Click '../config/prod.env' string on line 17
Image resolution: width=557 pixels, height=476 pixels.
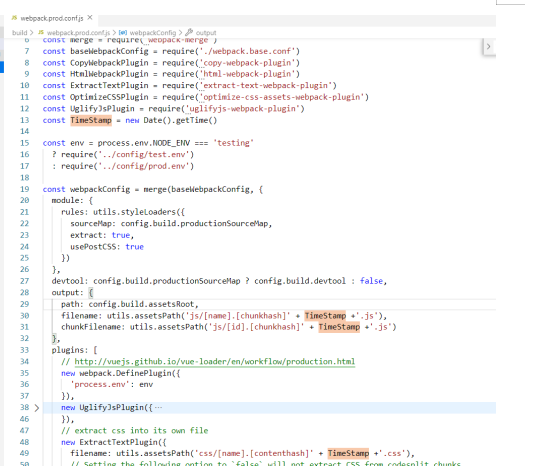tap(144, 166)
